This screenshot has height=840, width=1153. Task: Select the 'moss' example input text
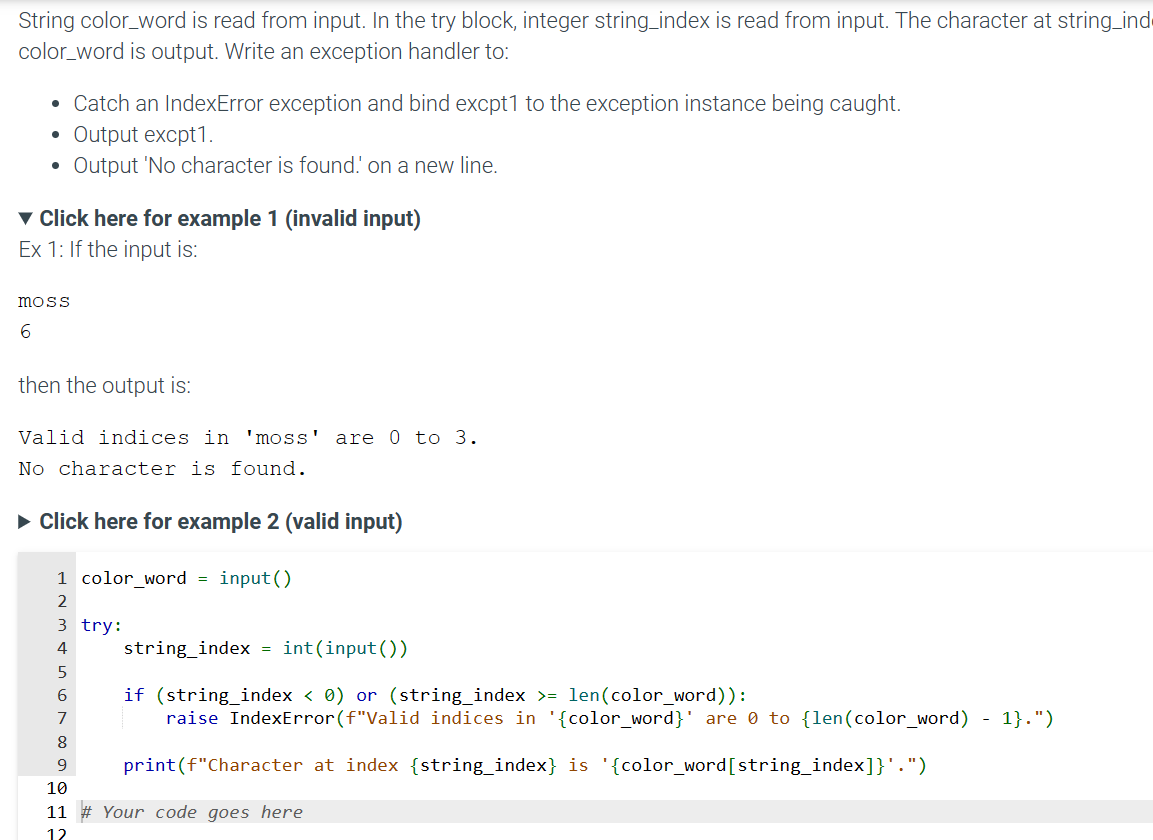tap(42, 300)
